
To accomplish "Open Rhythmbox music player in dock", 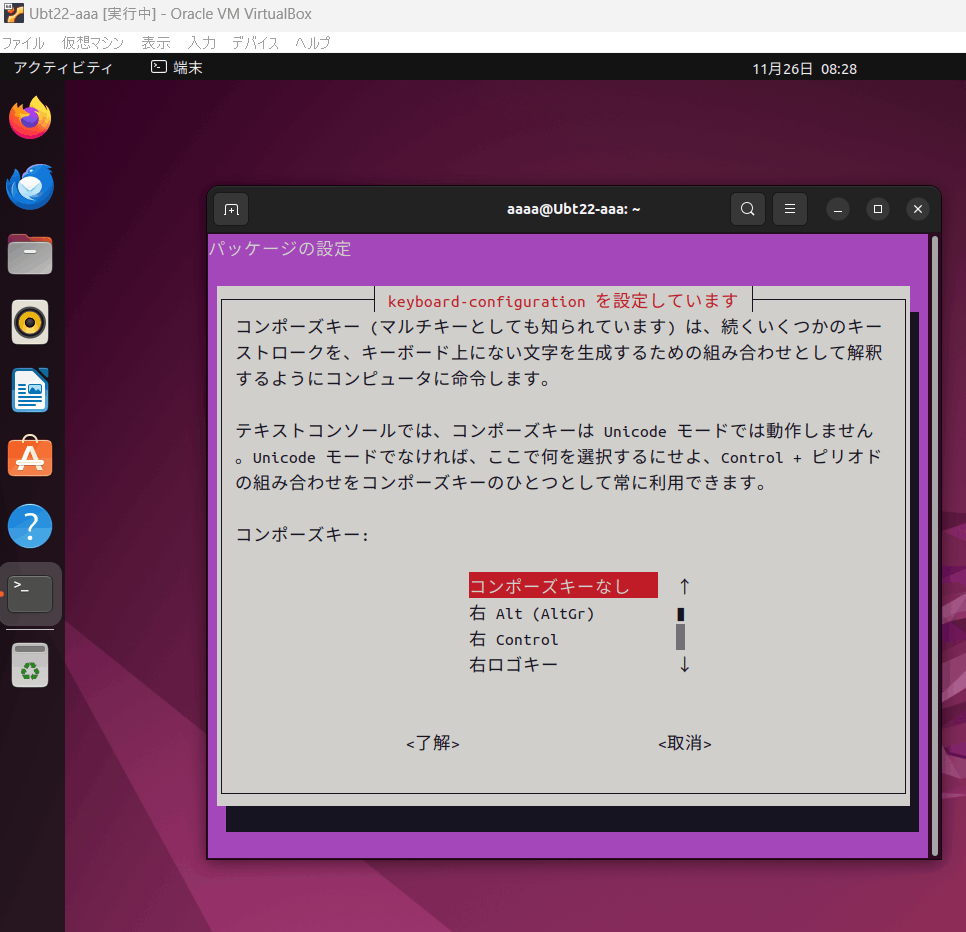I will coord(30,322).
